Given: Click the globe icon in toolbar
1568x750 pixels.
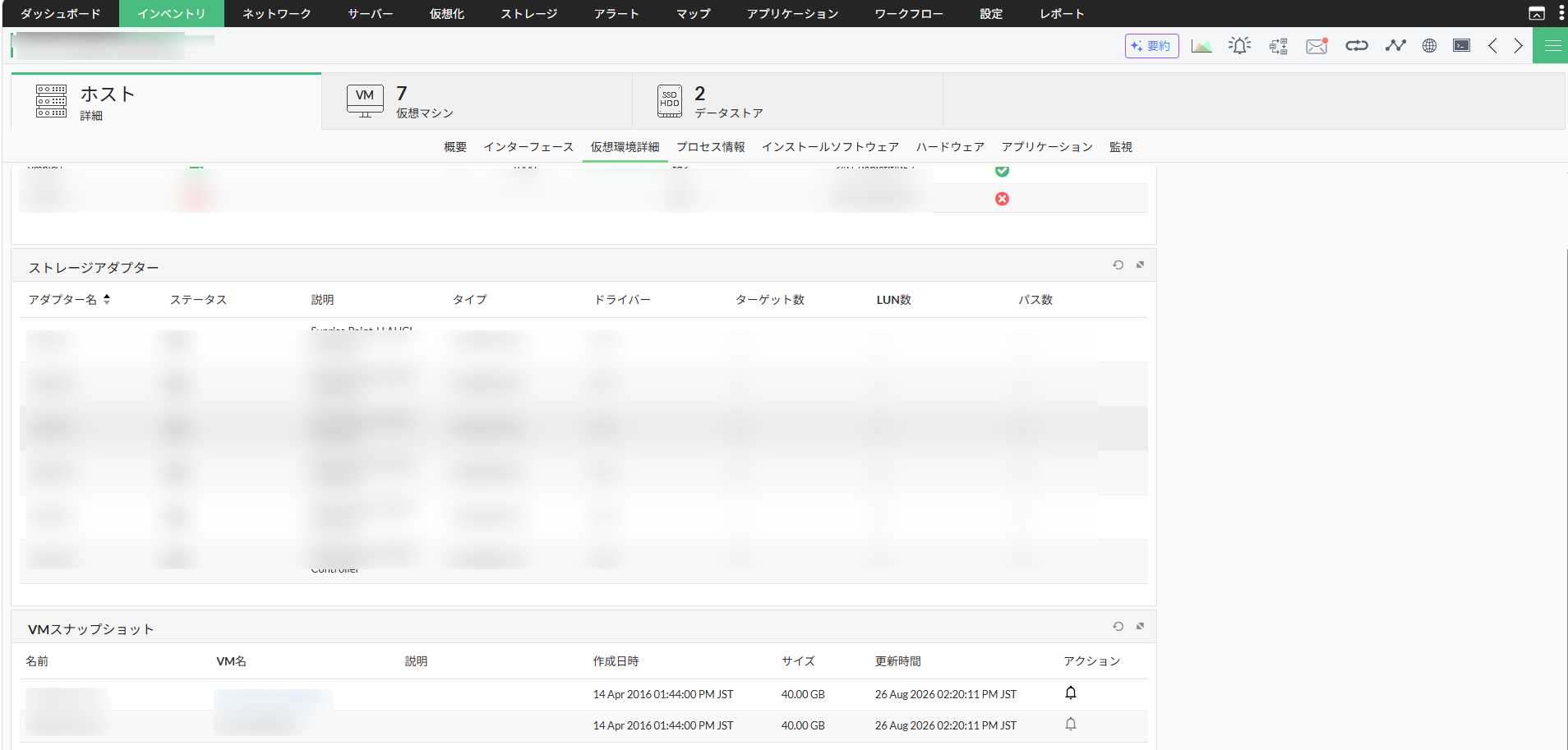Looking at the screenshot, I should (1430, 46).
